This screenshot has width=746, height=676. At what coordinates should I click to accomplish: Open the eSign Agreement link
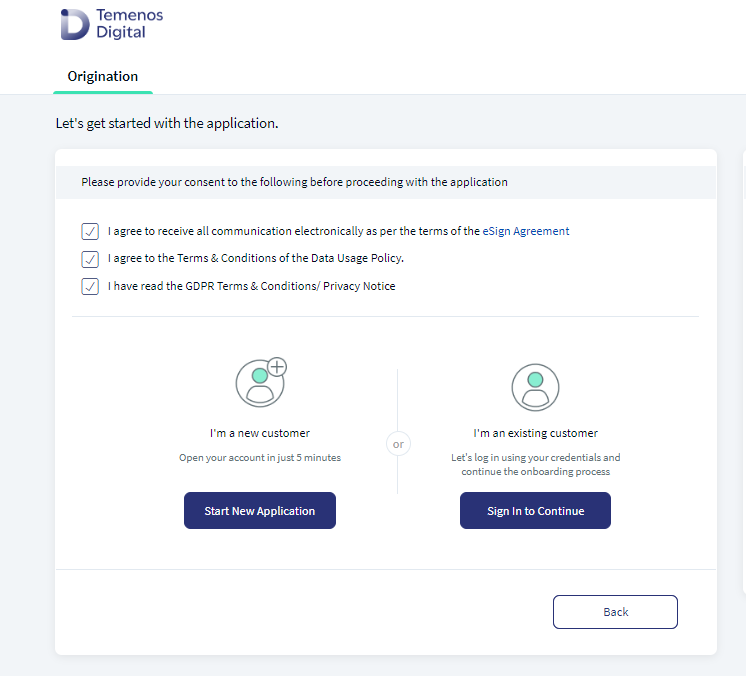coord(526,231)
